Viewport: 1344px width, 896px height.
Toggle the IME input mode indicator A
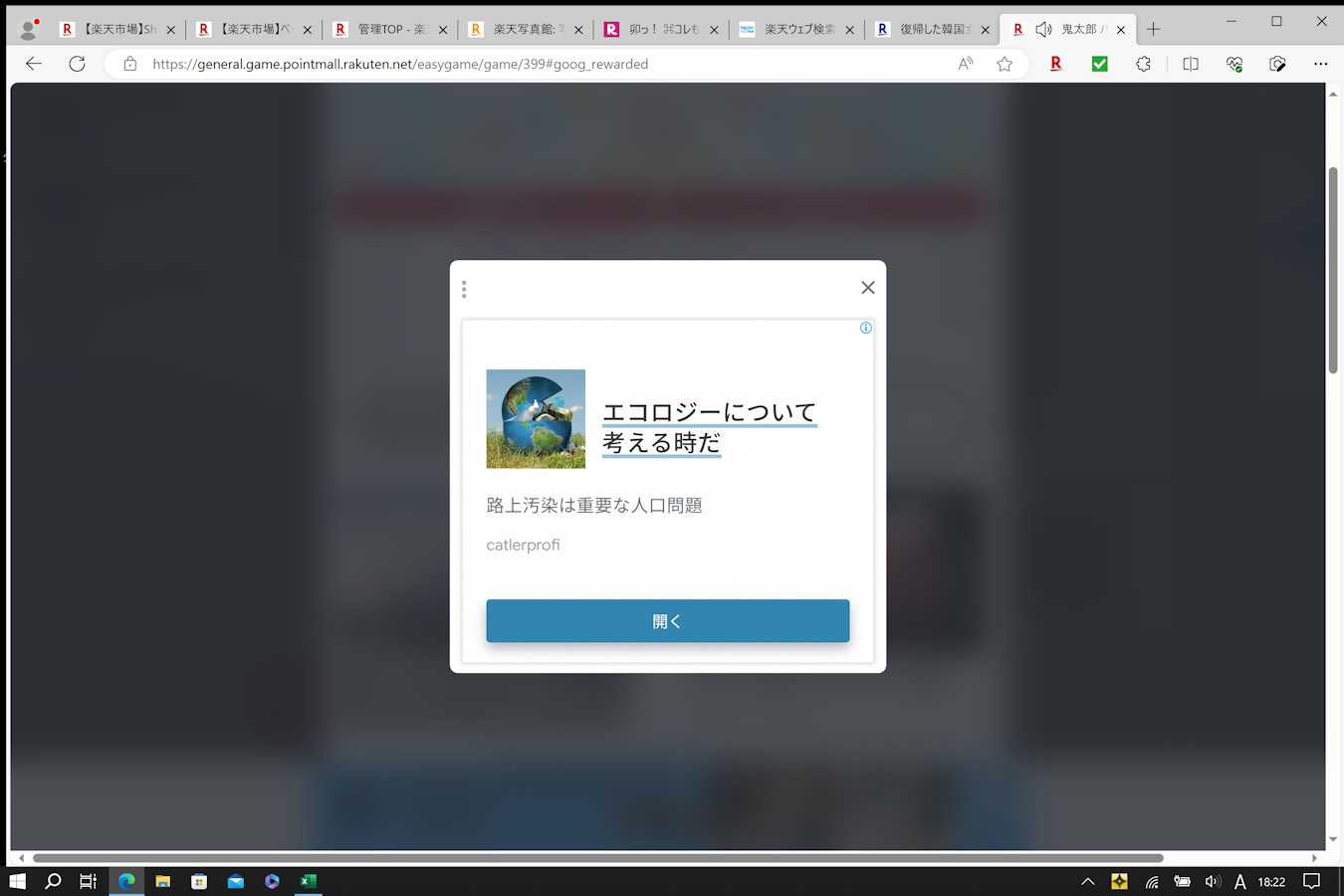(1240, 881)
